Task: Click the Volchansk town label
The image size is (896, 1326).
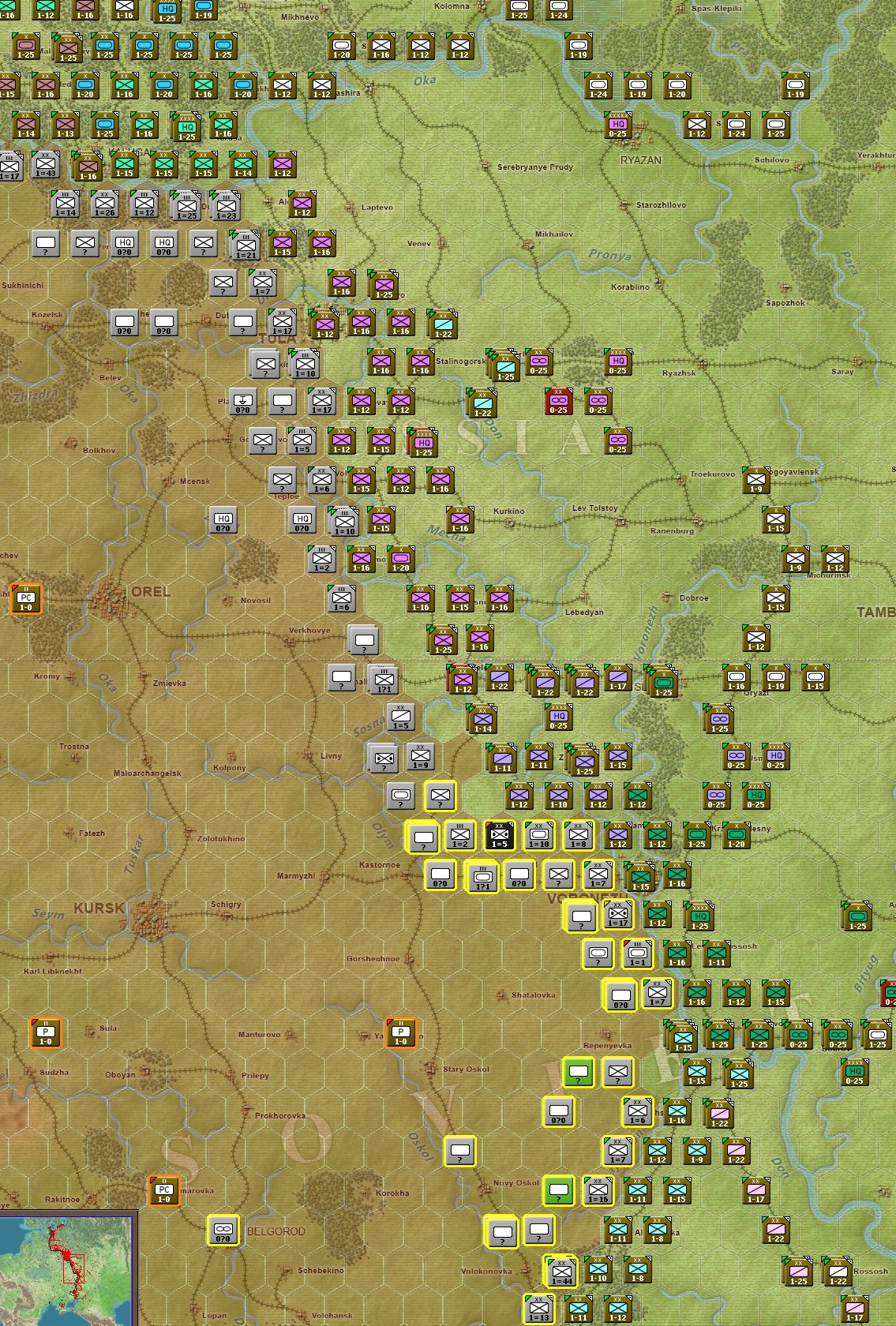Action: (332, 1315)
